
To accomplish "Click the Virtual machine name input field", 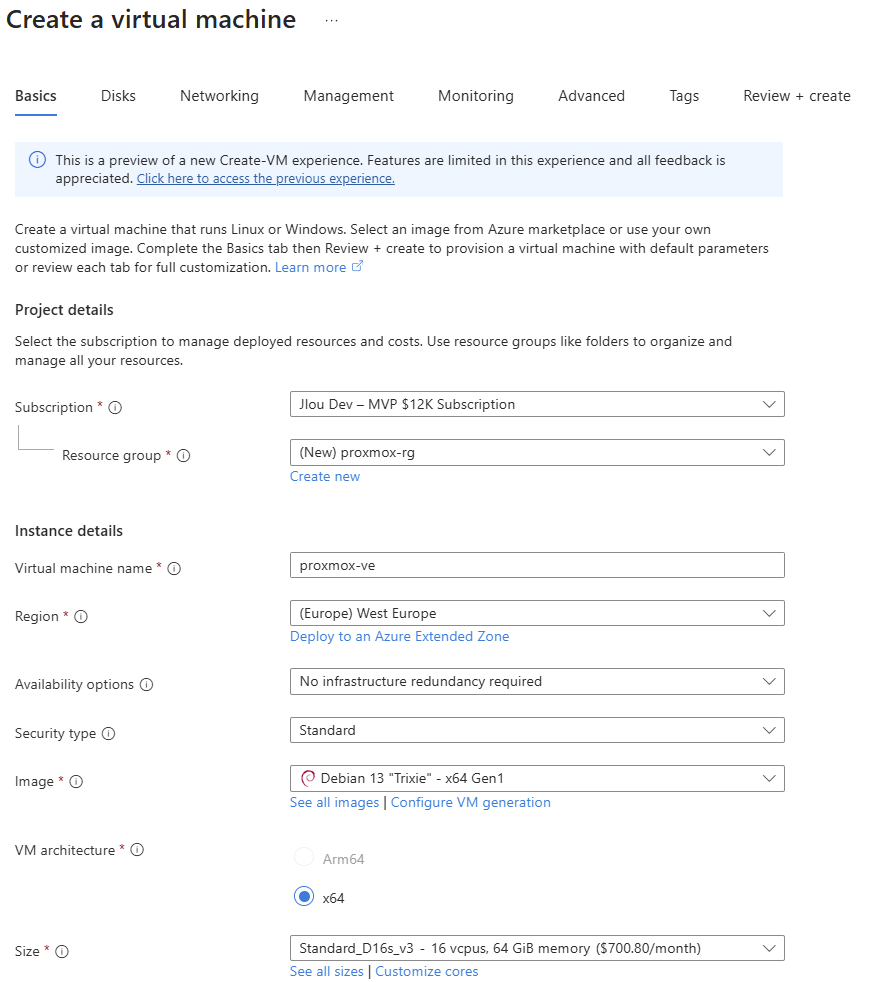I will (537, 565).
